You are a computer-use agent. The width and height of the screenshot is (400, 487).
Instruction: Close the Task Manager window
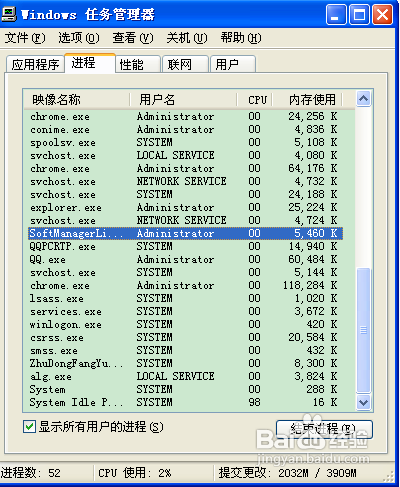point(382,15)
